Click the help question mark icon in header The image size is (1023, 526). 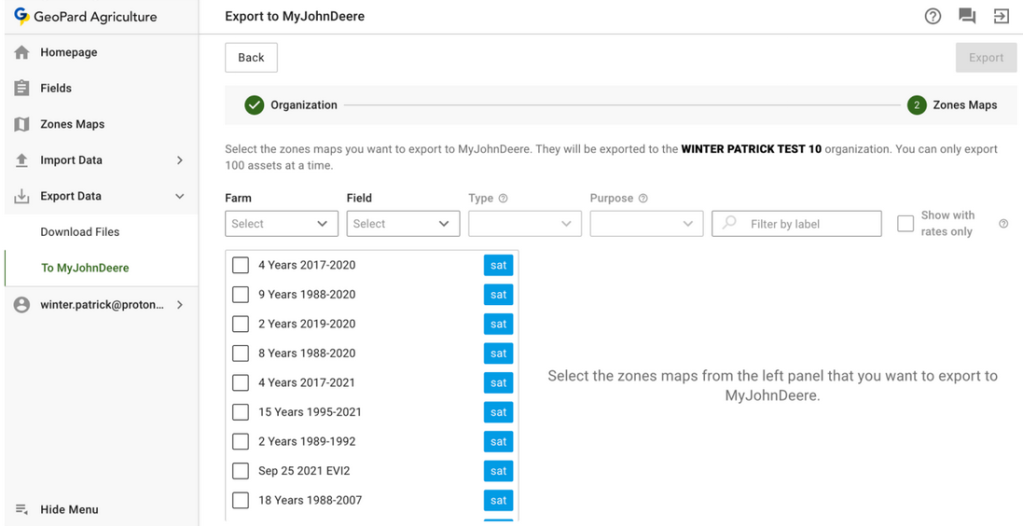pos(932,16)
